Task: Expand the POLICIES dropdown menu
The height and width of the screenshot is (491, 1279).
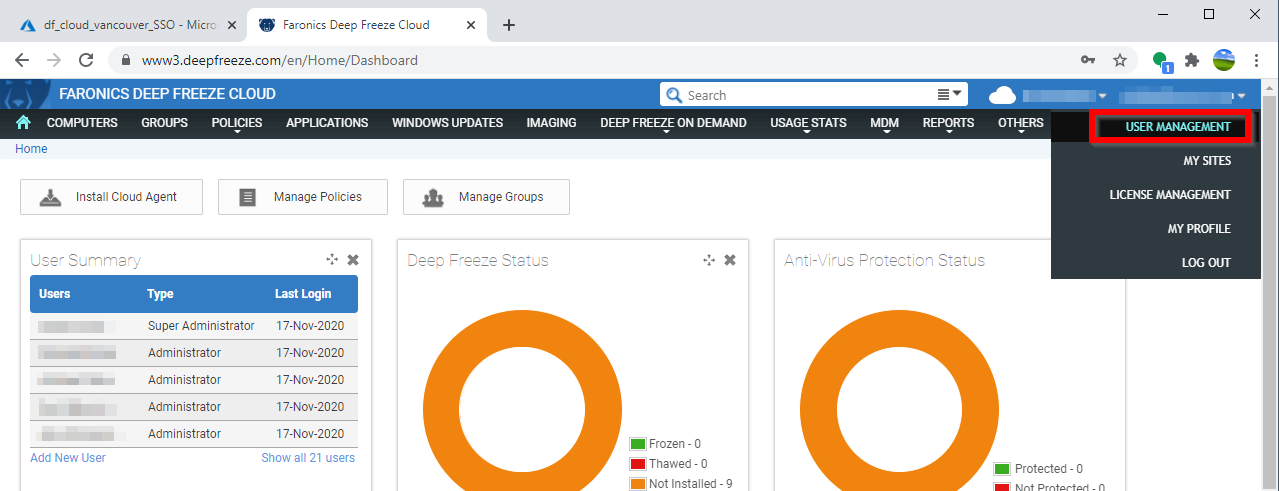Action: 237,123
